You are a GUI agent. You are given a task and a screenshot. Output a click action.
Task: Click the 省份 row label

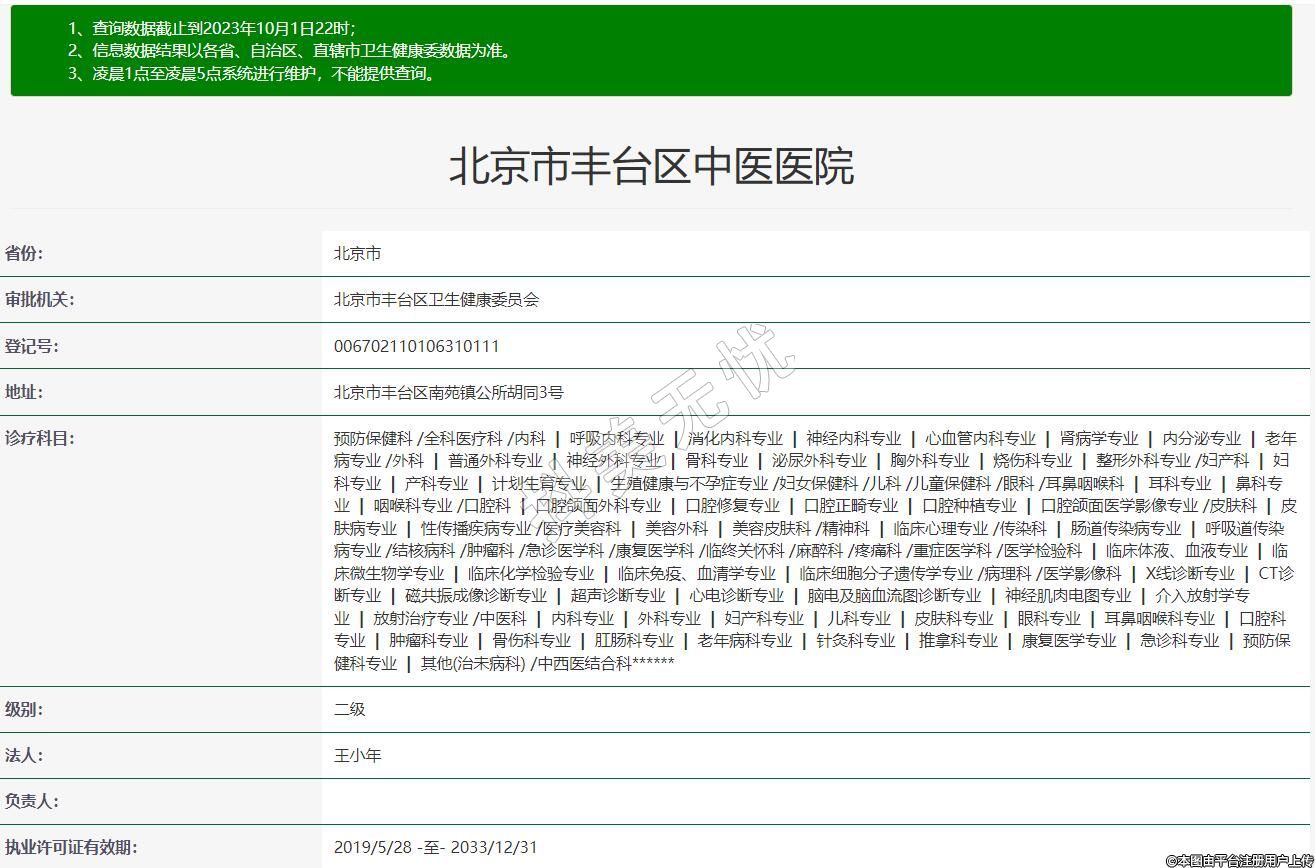click(x=24, y=253)
